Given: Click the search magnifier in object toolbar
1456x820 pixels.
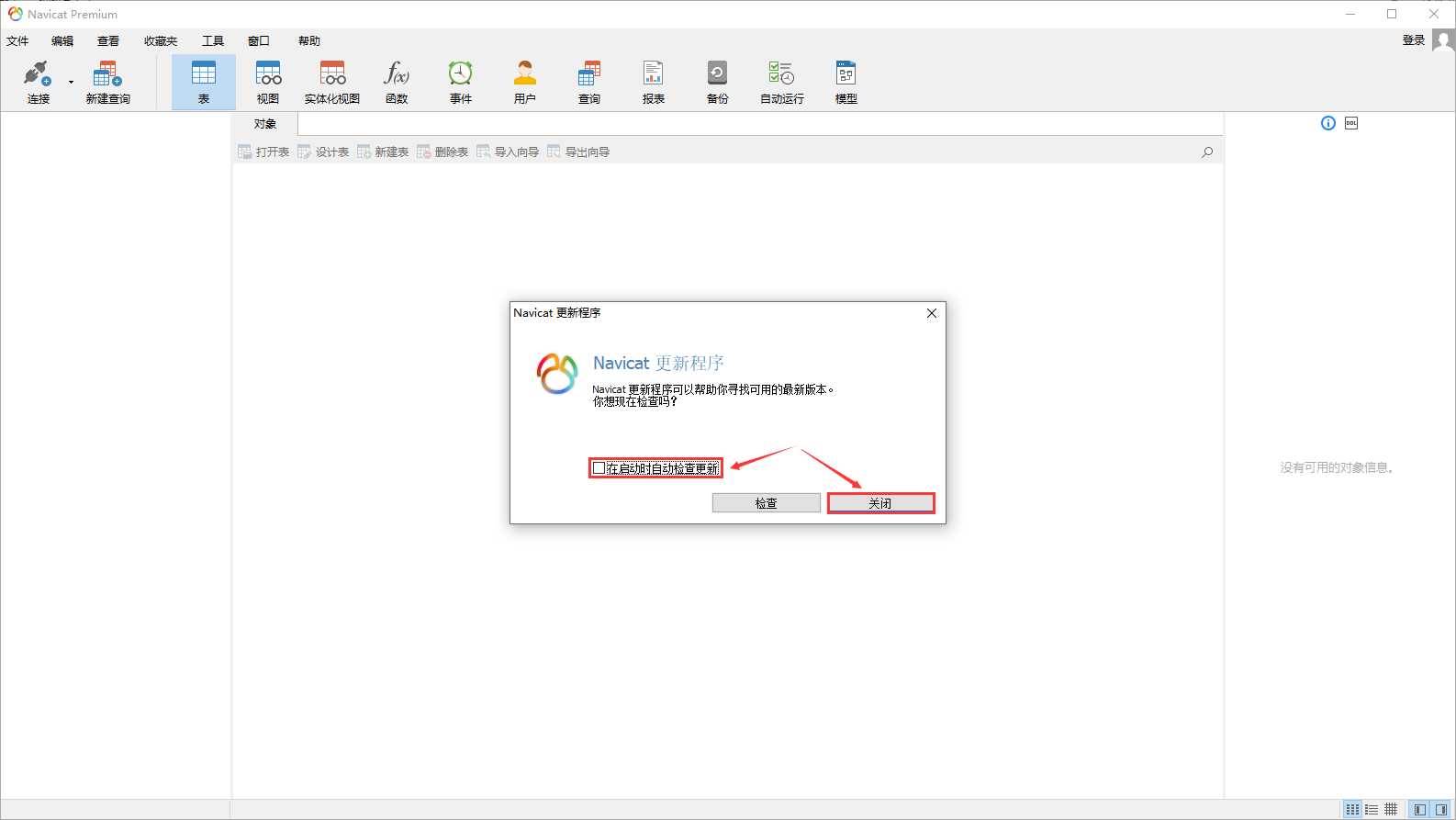Looking at the screenshot, I should tap(1207, 152).
